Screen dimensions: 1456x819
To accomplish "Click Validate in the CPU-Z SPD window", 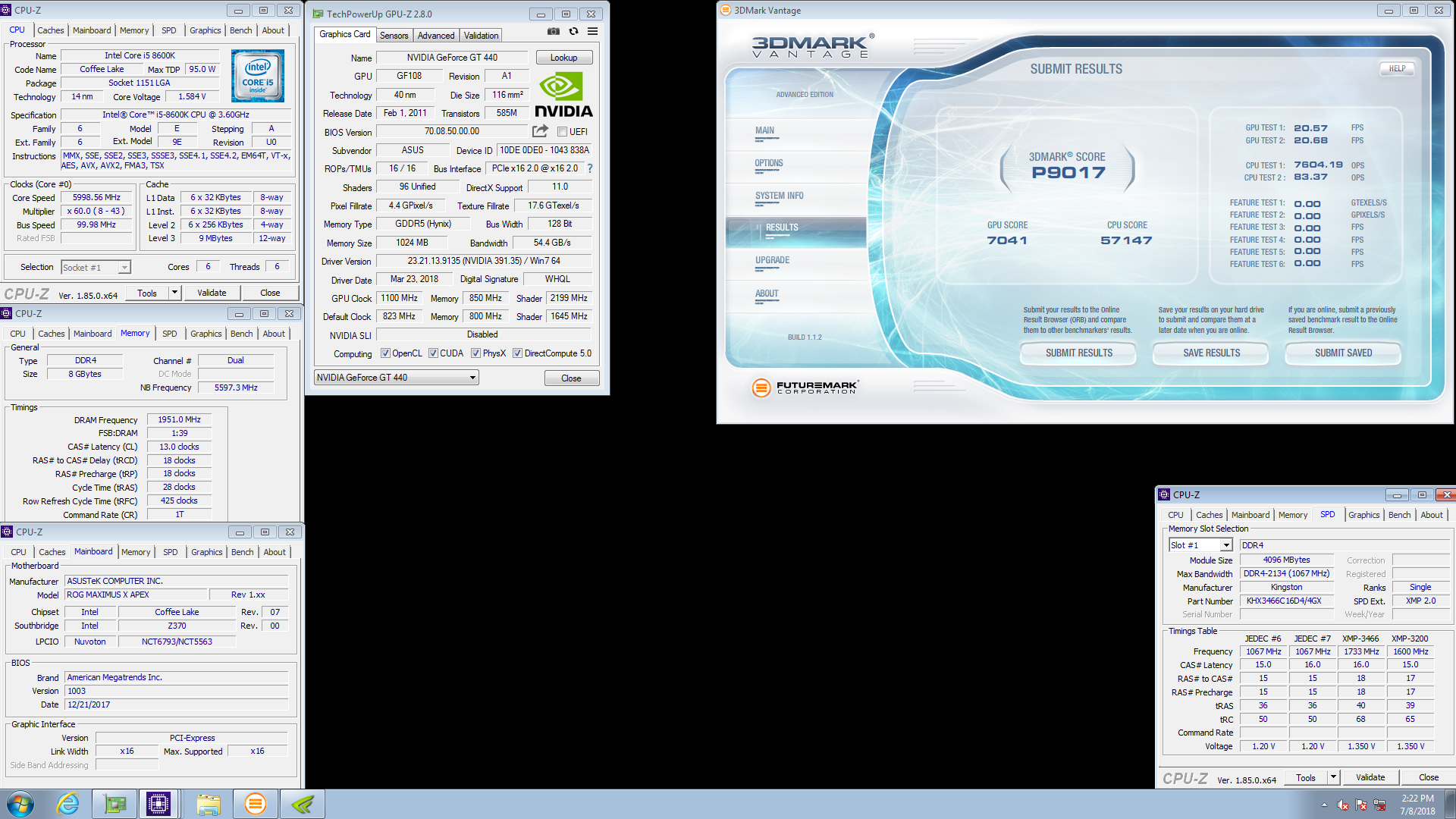I will tap(1370, 777).
